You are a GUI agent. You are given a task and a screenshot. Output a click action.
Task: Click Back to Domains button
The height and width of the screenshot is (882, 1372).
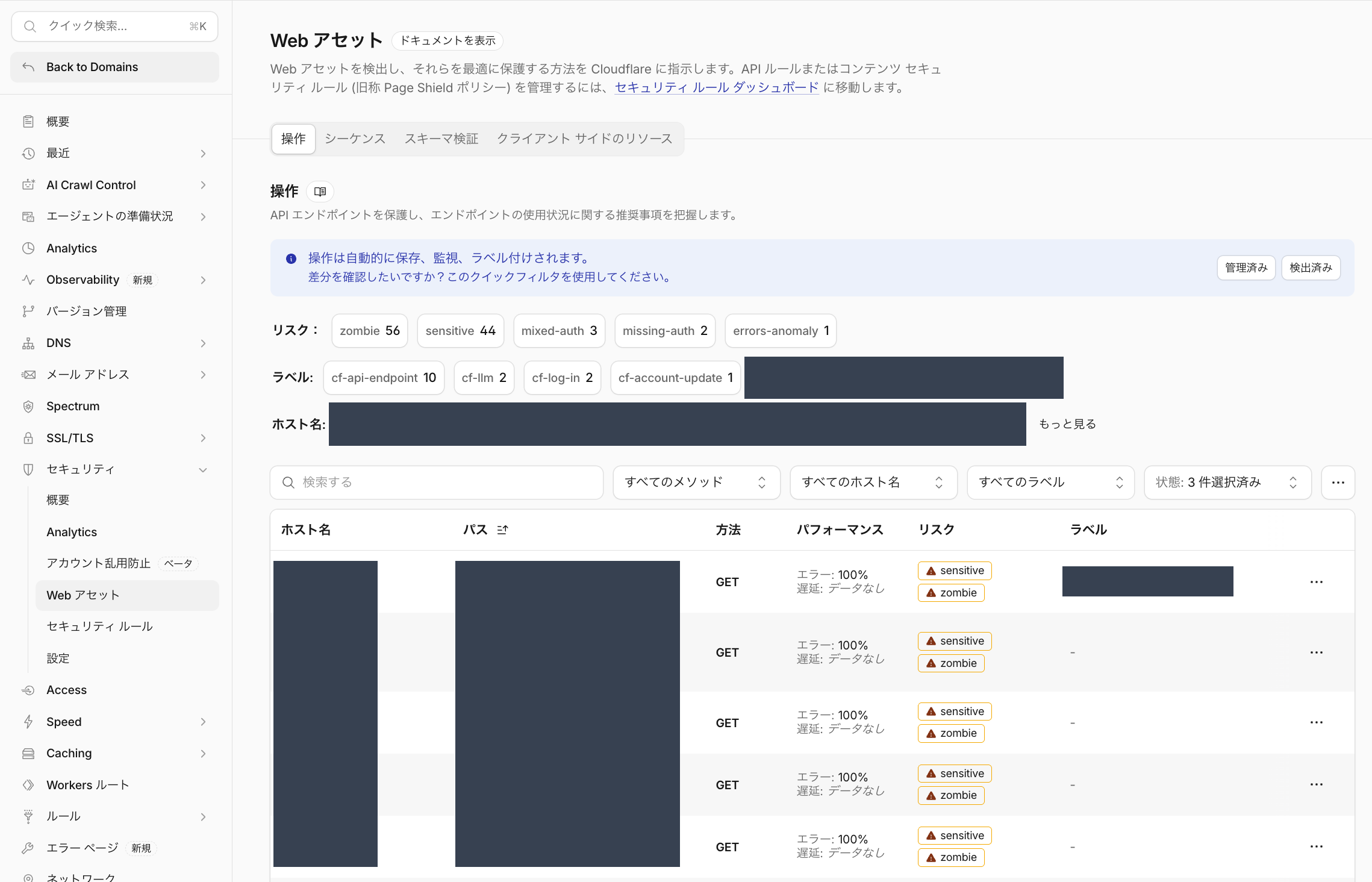point(114,67)
